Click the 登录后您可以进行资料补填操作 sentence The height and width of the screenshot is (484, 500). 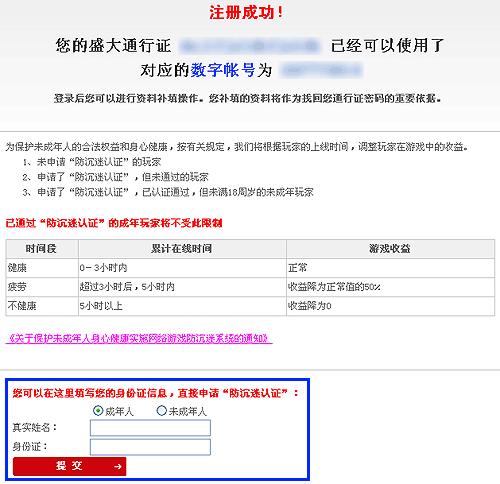tap(247, 99)
